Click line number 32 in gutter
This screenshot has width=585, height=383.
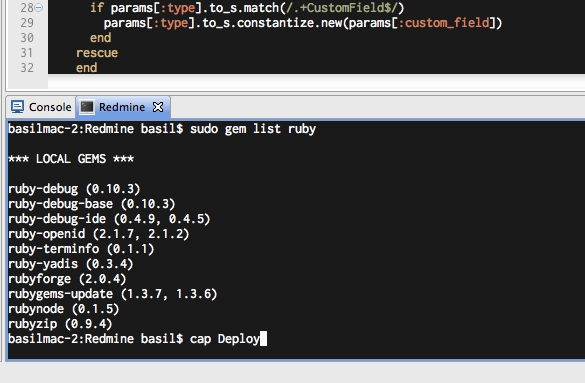[27, 68]
